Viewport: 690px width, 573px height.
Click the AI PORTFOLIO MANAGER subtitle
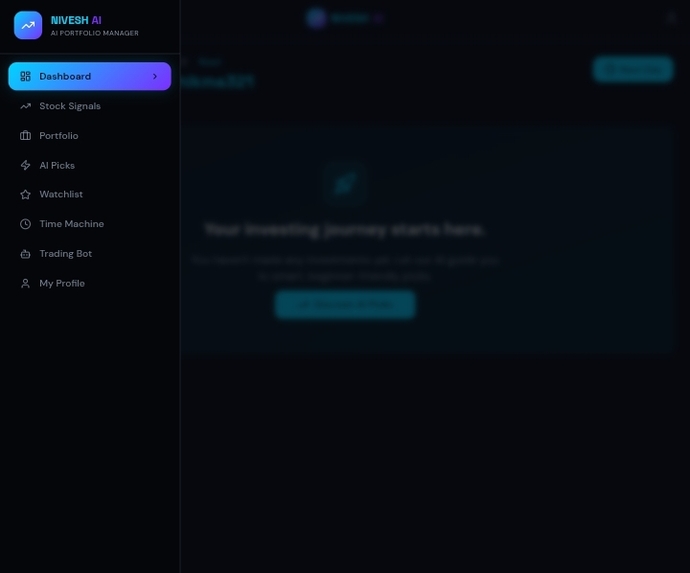[x=95, y=33]
